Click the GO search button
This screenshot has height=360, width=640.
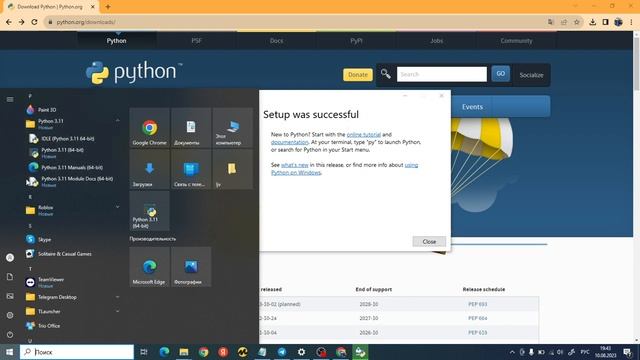pyautogui.click(x=500, y=74)
